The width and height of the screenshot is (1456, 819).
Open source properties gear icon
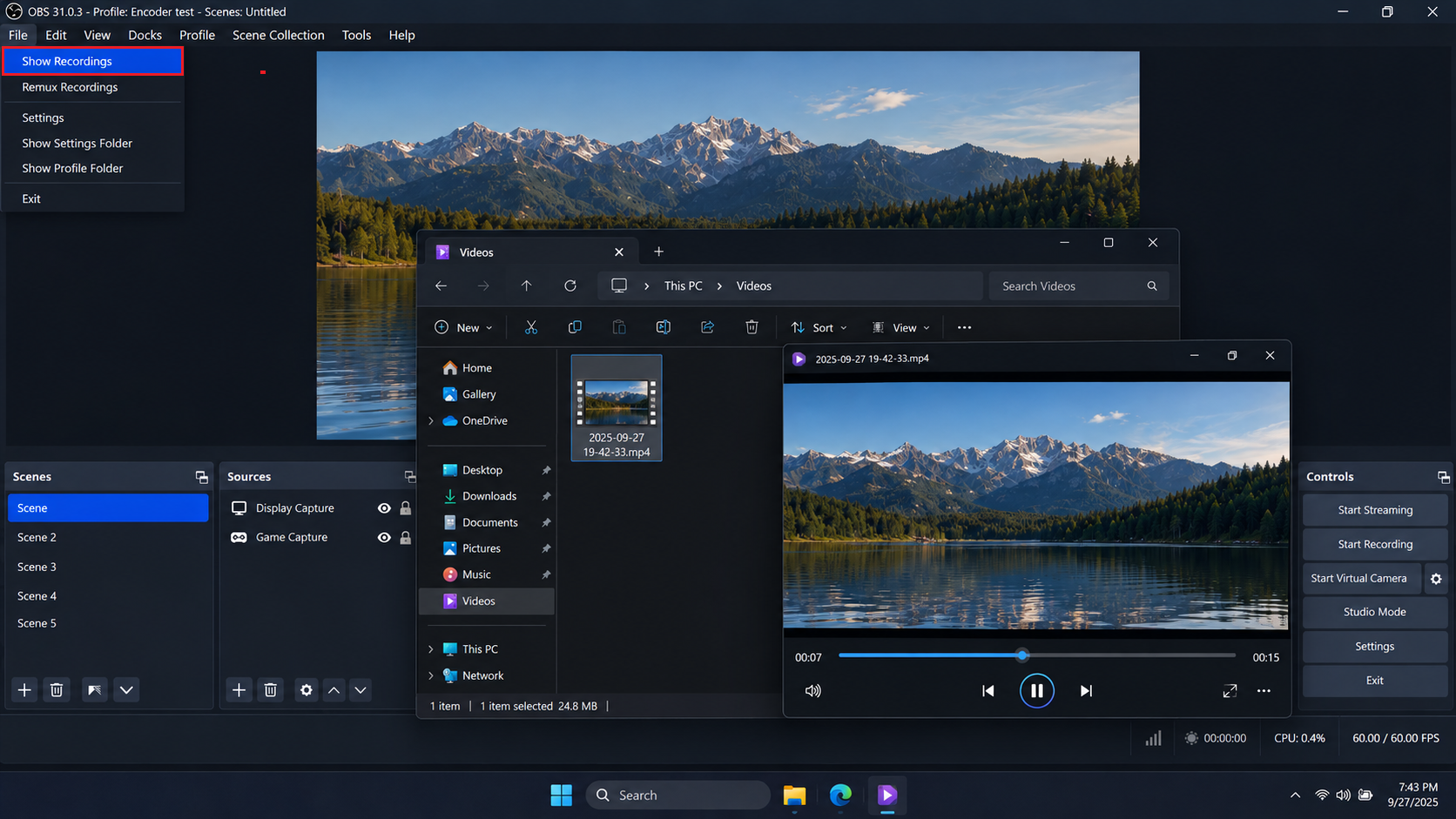pos(306,690)
